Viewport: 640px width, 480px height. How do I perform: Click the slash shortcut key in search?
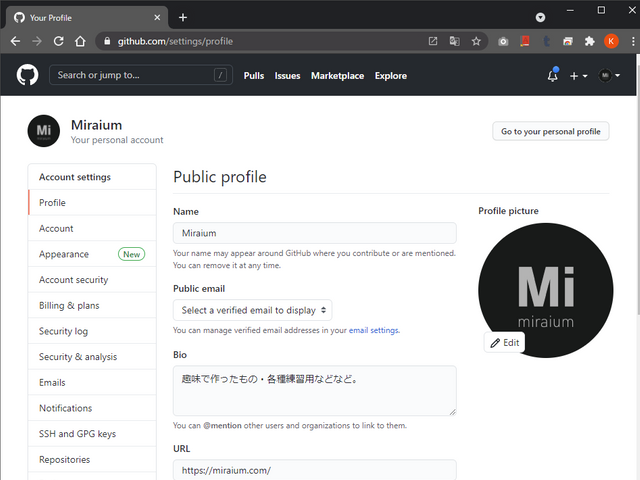220,75
